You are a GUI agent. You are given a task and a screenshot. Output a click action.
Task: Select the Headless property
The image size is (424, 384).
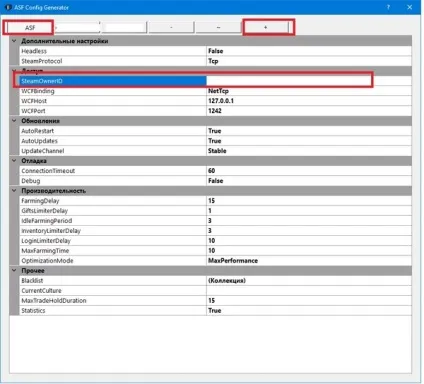click(x=113, y=51)
